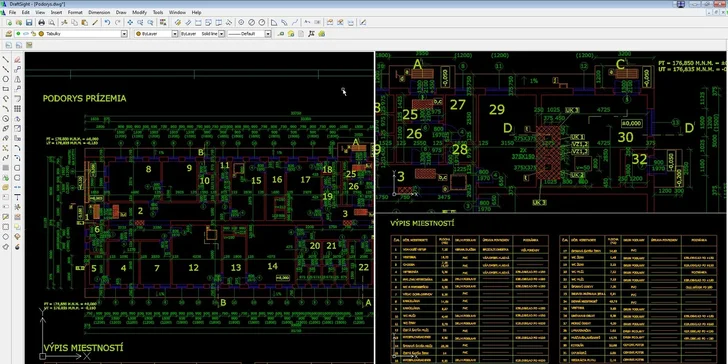Select the Explode star icon in the modify toolbar
The width and height of the screenshot is (728, 364).
(x=18, y=207)
